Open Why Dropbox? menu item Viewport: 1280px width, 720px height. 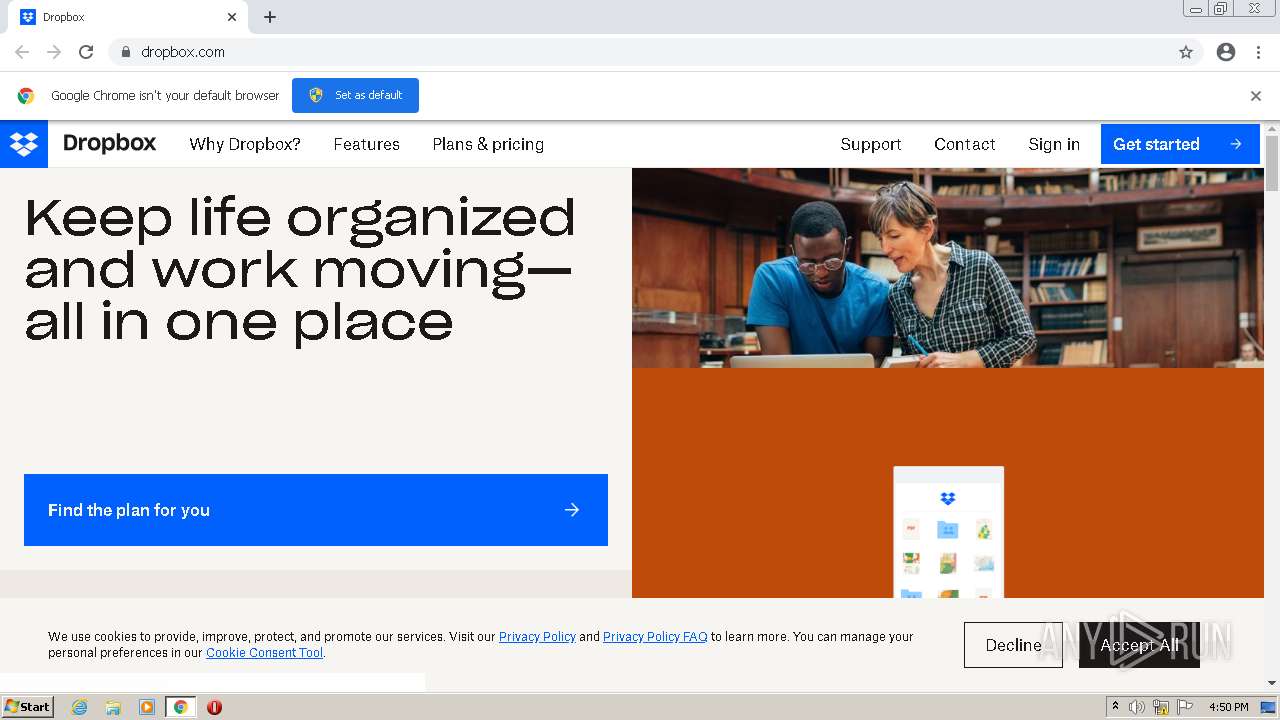(x=245, y=144)
